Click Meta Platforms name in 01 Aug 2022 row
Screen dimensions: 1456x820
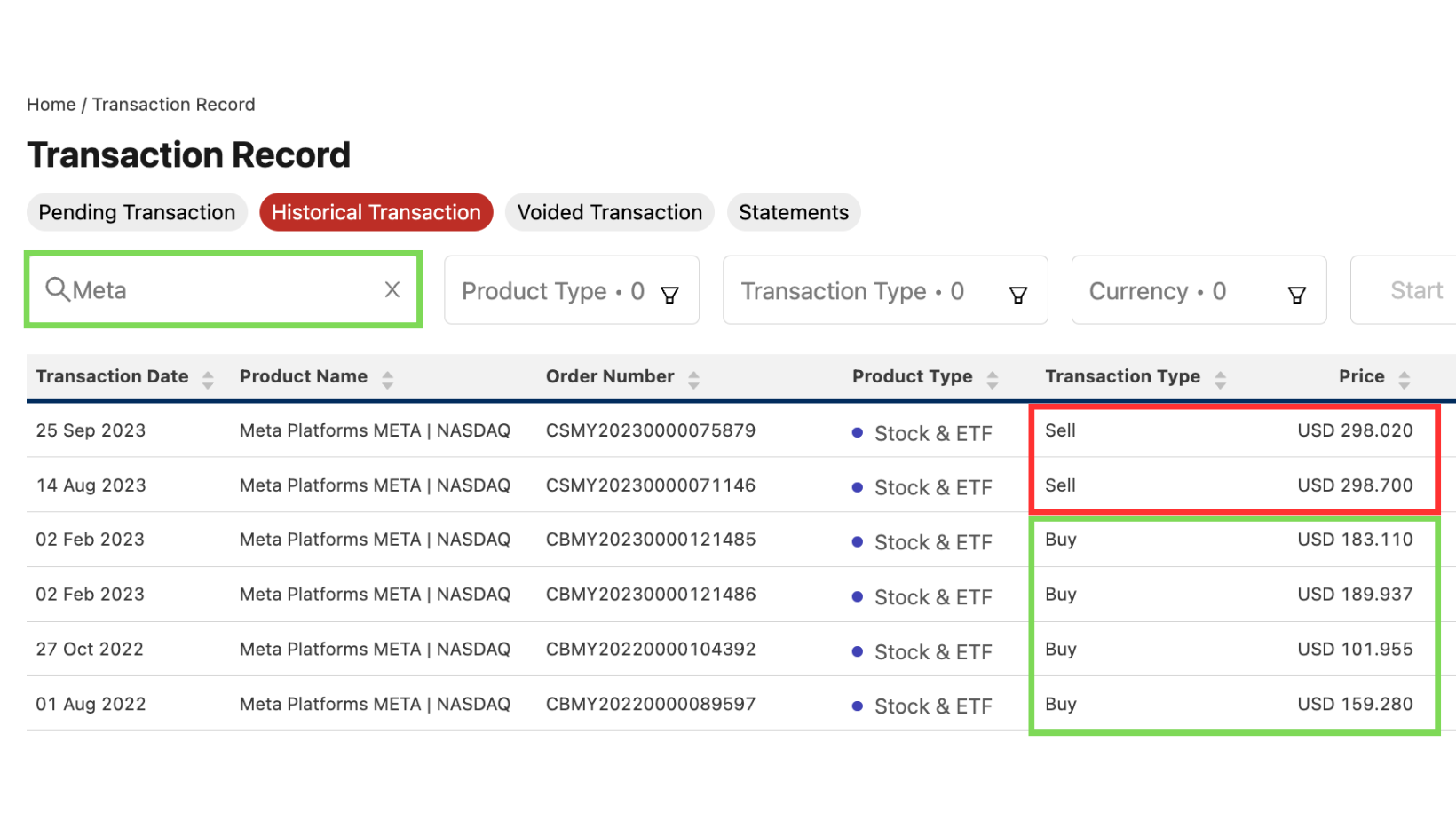(375, 705)
